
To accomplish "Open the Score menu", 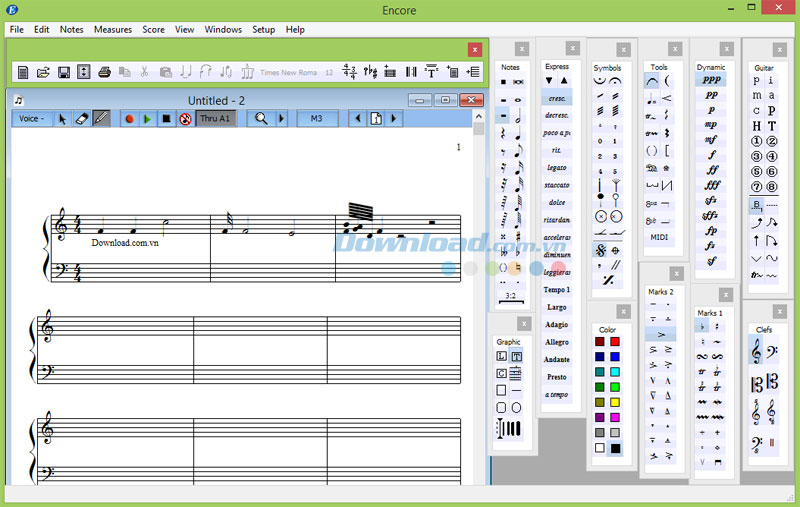I will point(153,30).
